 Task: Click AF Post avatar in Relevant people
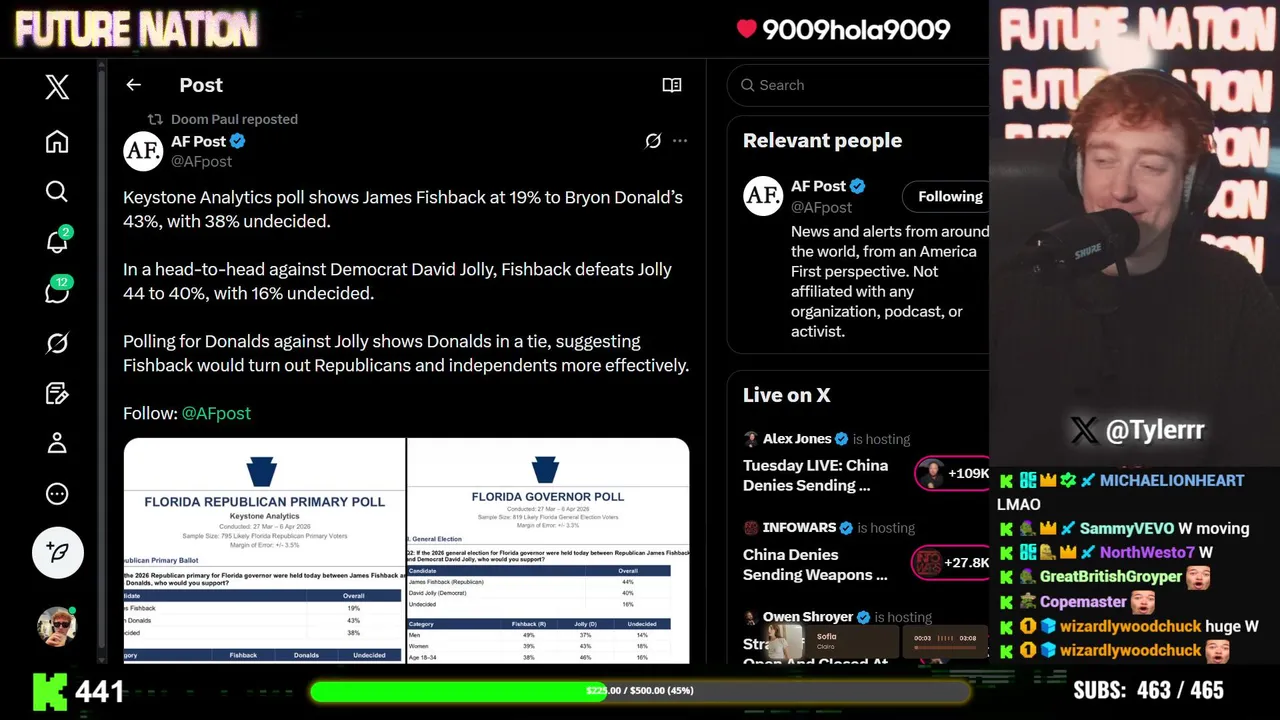click(763, 196)
